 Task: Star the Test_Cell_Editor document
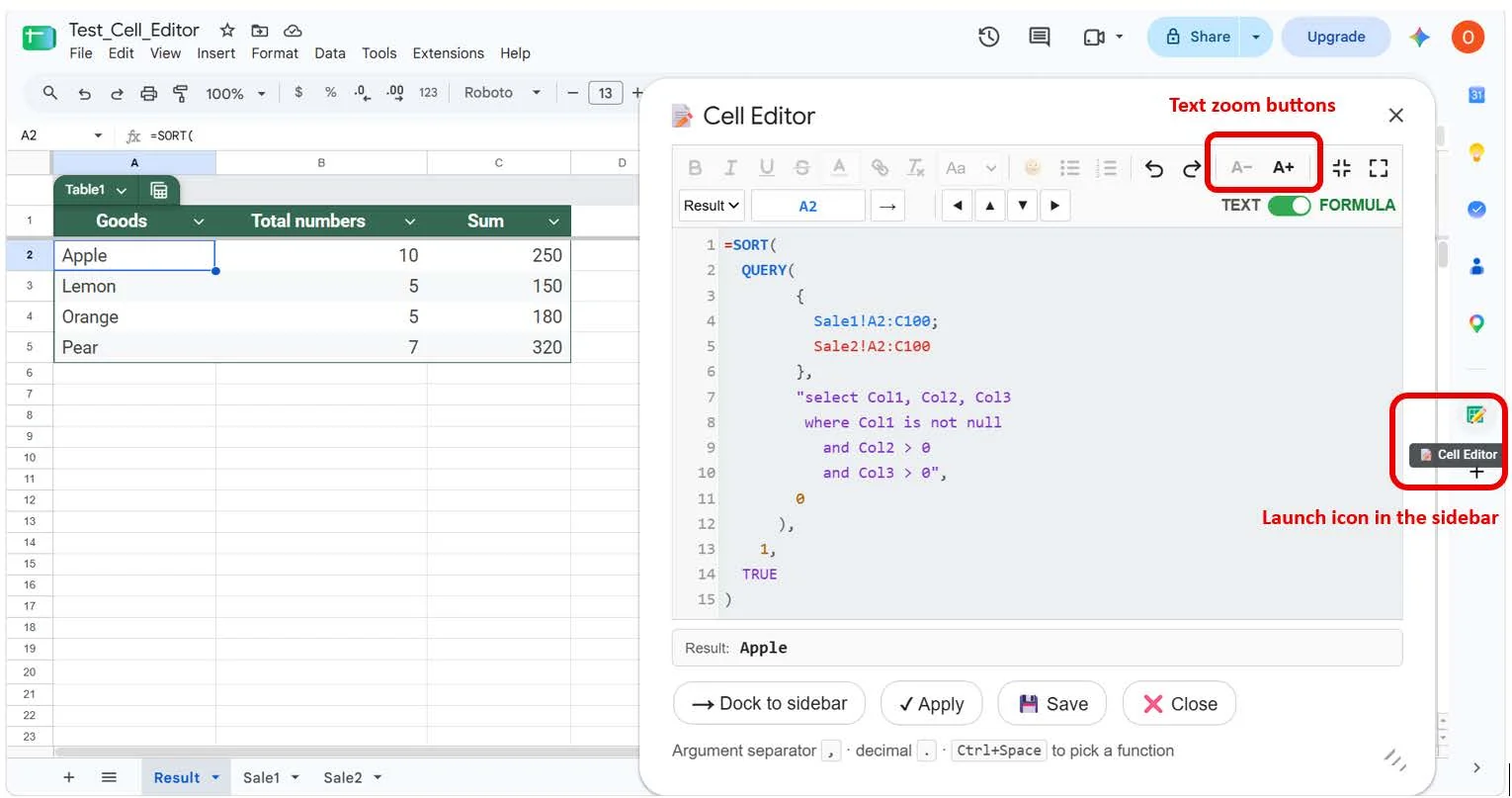pos(227,30)
